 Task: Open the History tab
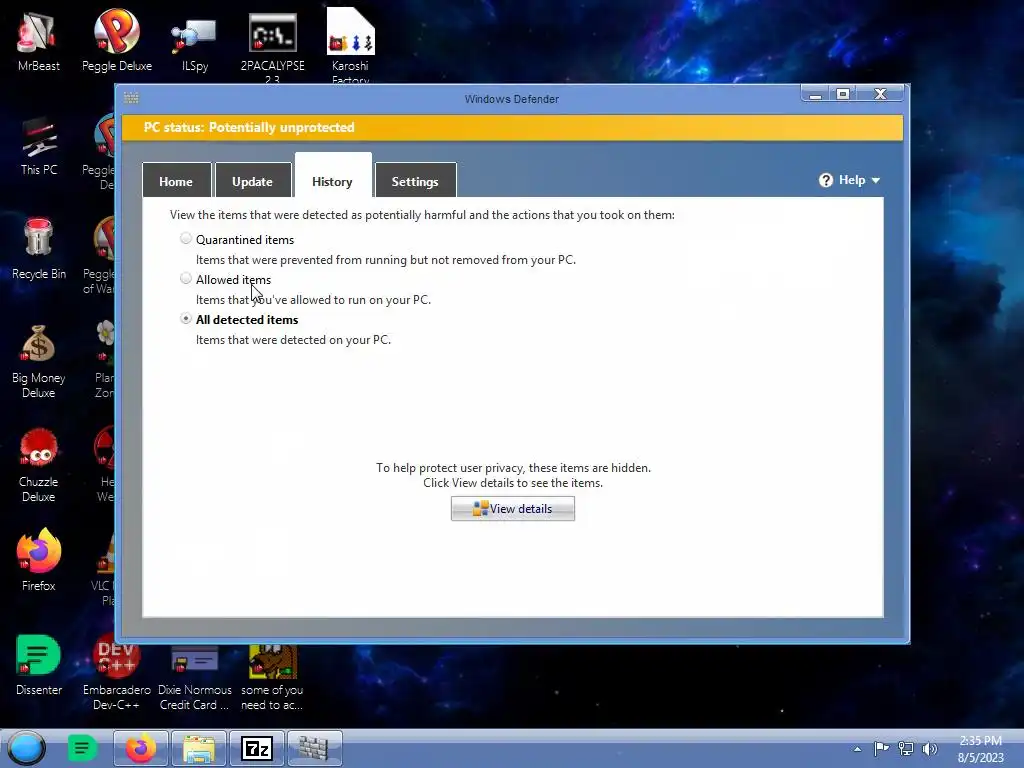click(x=333, y=175)
